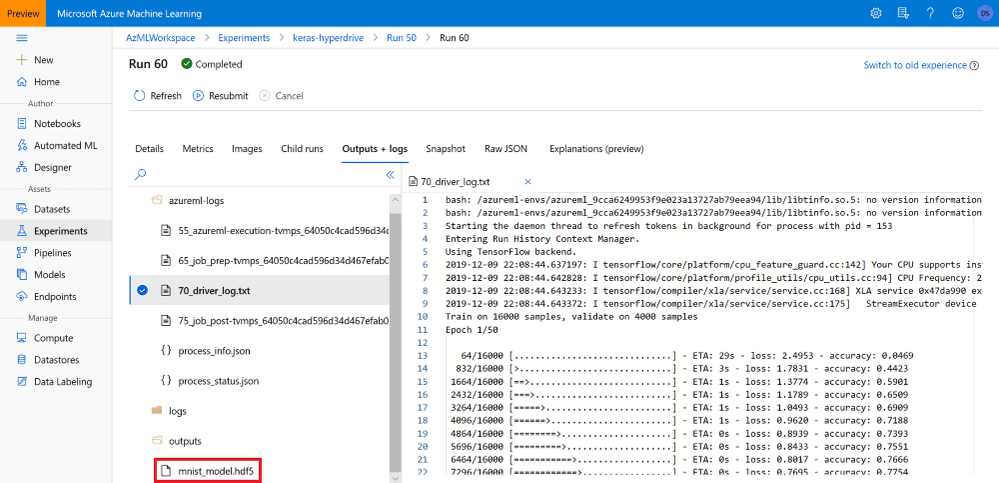Click the Compute monitor icon
This screenshot has height=483, width=999.
(22, 338)
